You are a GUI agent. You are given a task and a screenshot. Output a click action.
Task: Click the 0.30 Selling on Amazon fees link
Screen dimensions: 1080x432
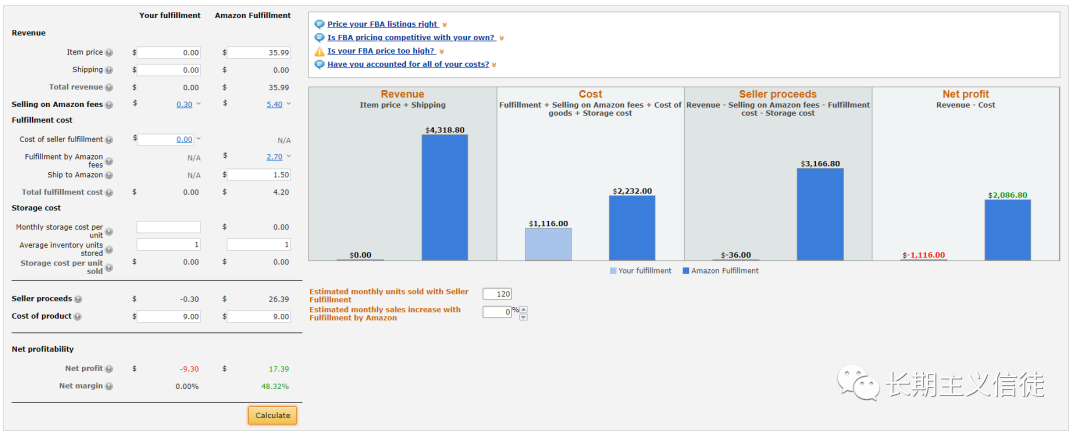click(184, 105)
